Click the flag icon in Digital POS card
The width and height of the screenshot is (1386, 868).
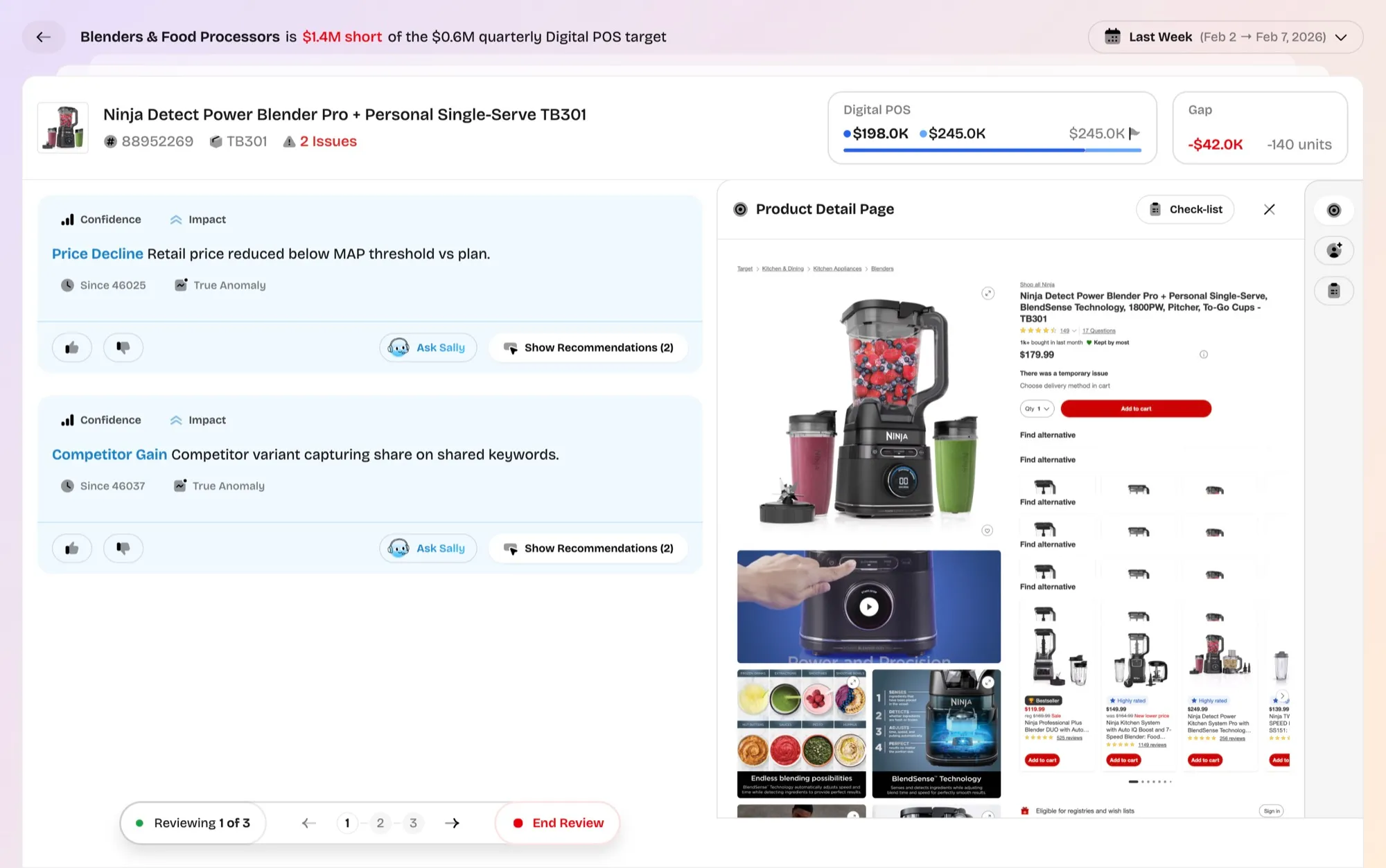click(x=1134, y=133)
